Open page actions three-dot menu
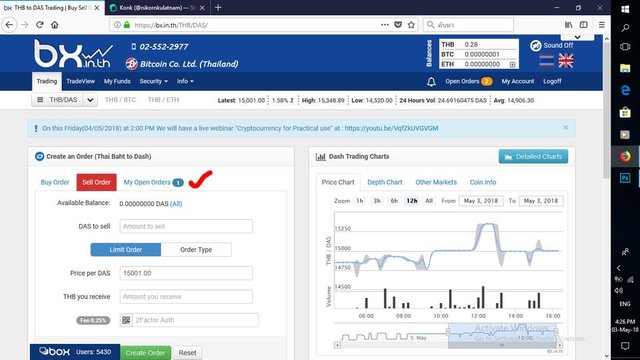This screenshot has width=640, height=360. click(385, 25)
